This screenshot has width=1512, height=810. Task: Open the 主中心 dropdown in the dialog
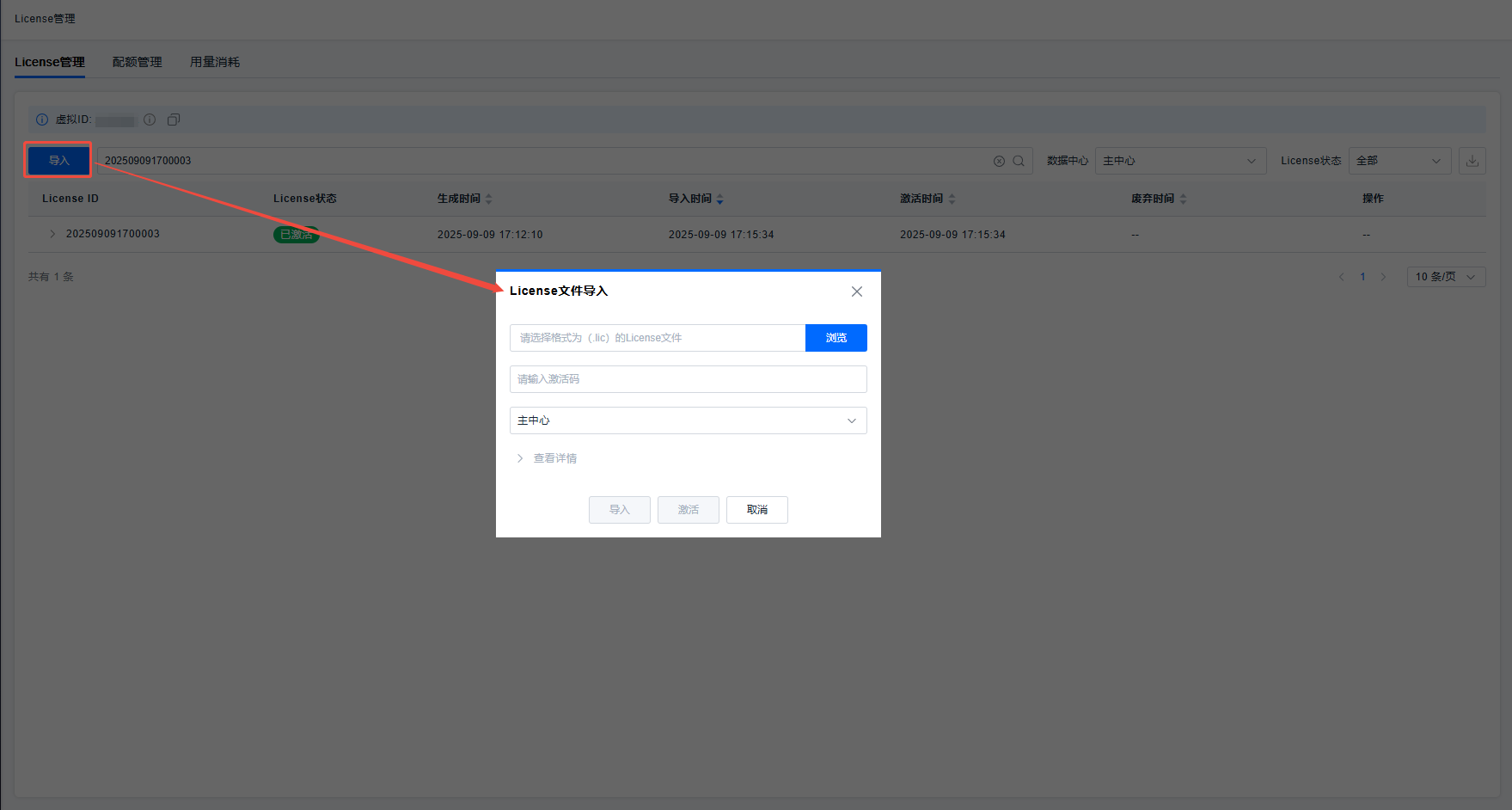pyautogui.click(x=688, y=420)
